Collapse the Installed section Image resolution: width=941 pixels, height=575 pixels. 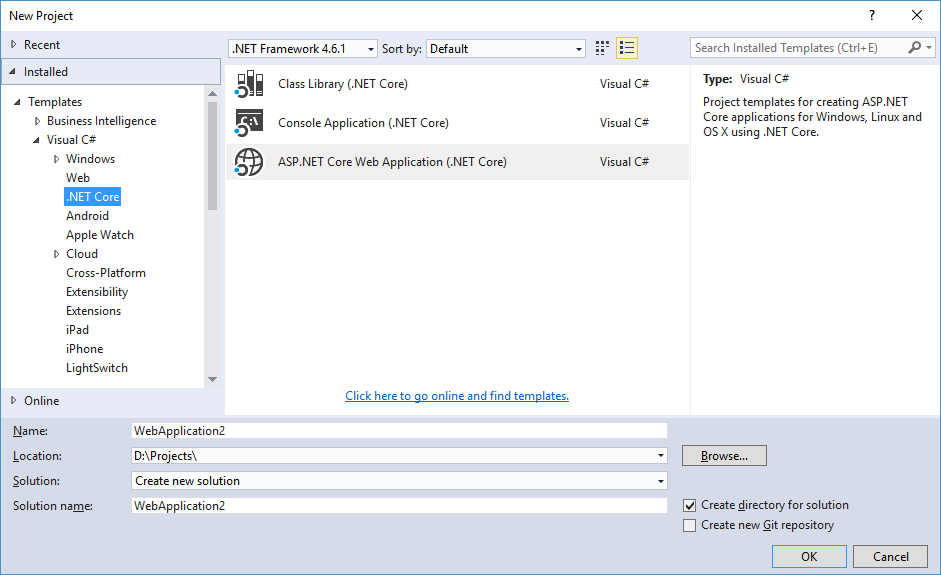(13, 71)
